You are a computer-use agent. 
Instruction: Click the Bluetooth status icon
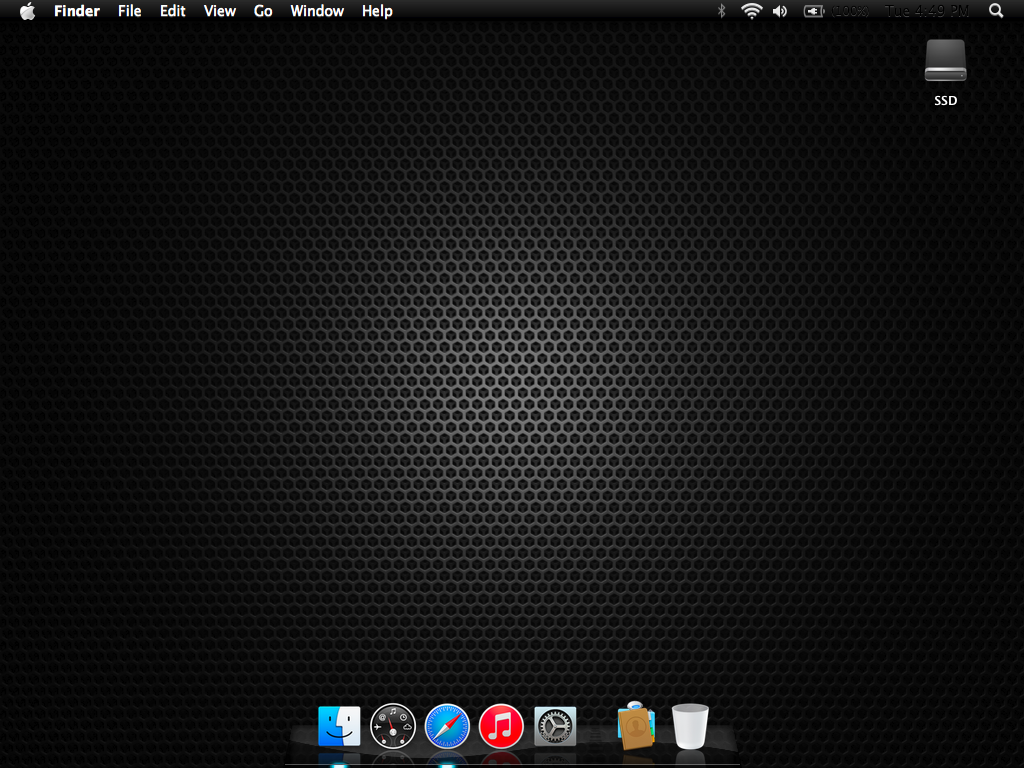tap(722, 11)
